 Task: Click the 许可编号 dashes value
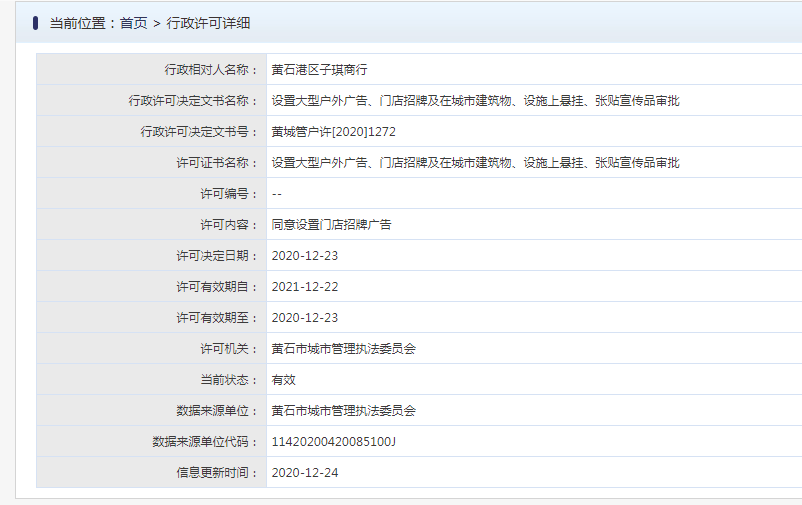[277, 194]
